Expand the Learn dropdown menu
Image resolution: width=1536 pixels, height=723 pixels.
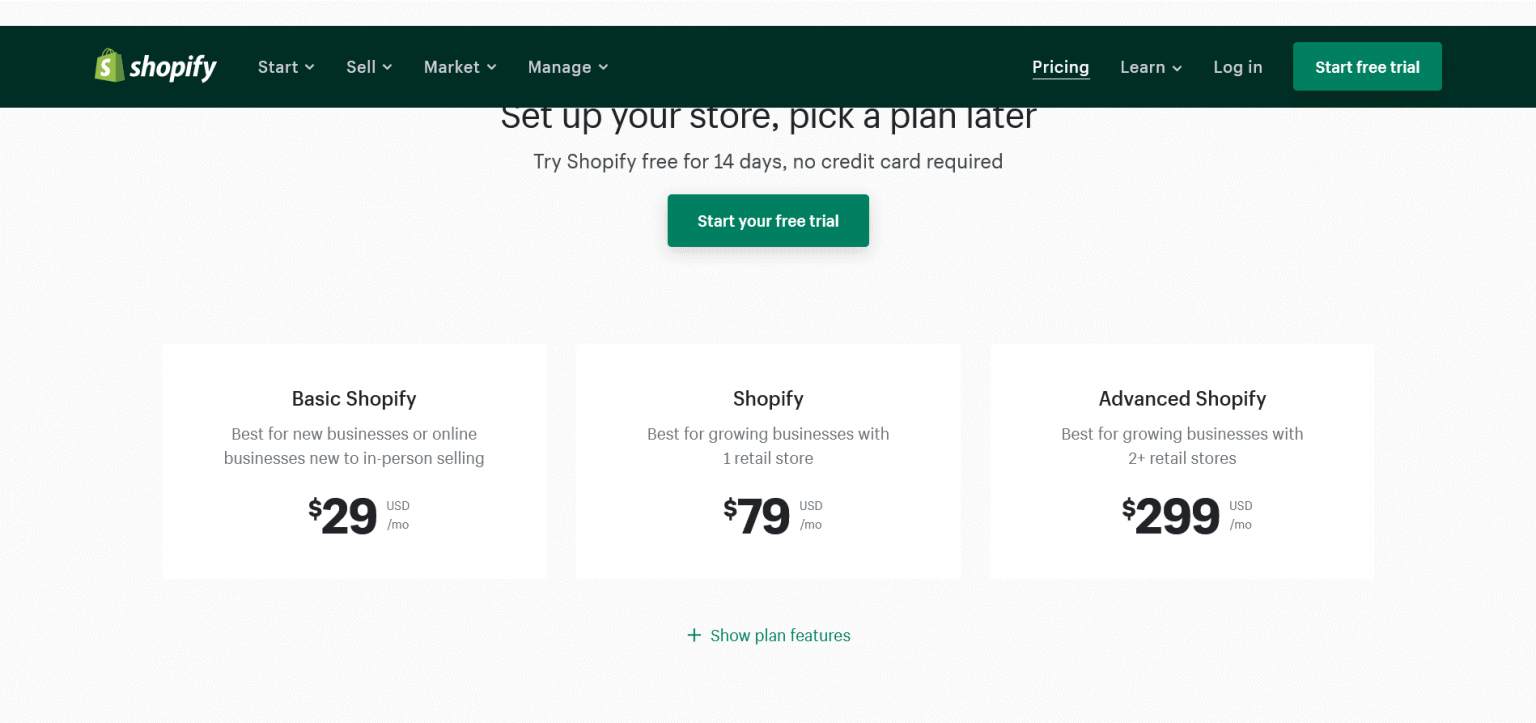point(1144,67)
